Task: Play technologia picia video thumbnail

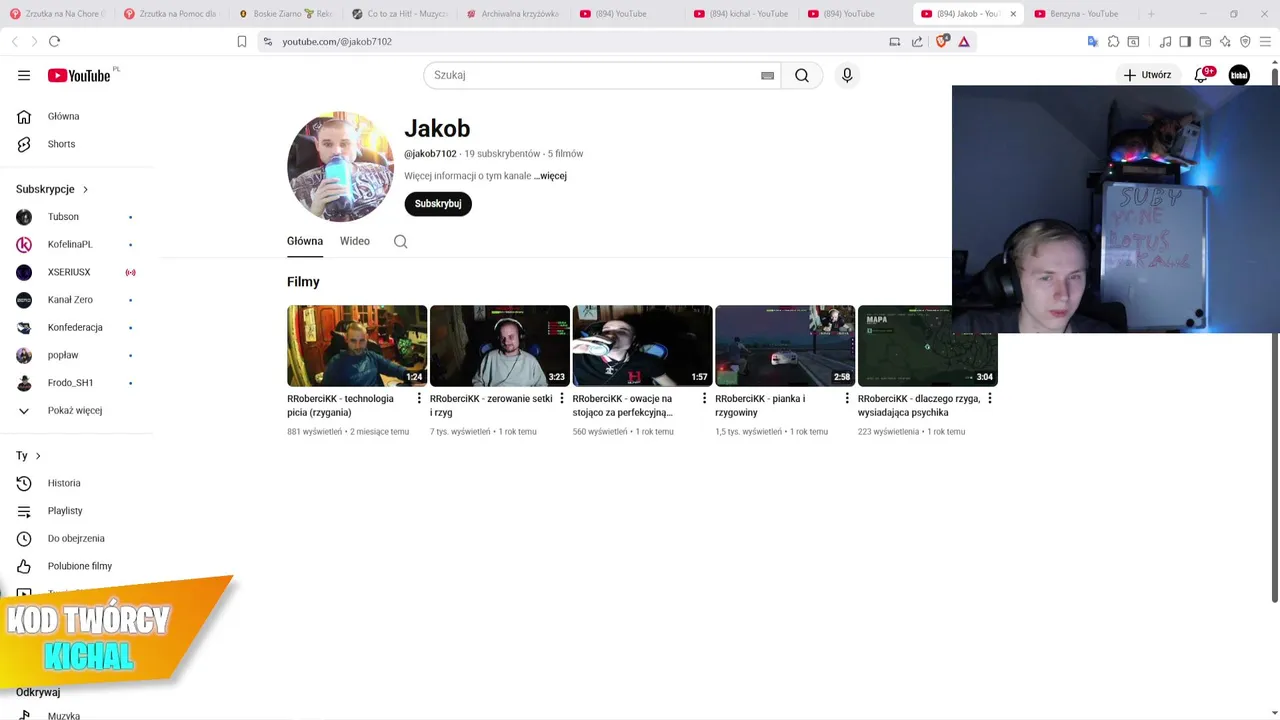Action: coord(357,346)
